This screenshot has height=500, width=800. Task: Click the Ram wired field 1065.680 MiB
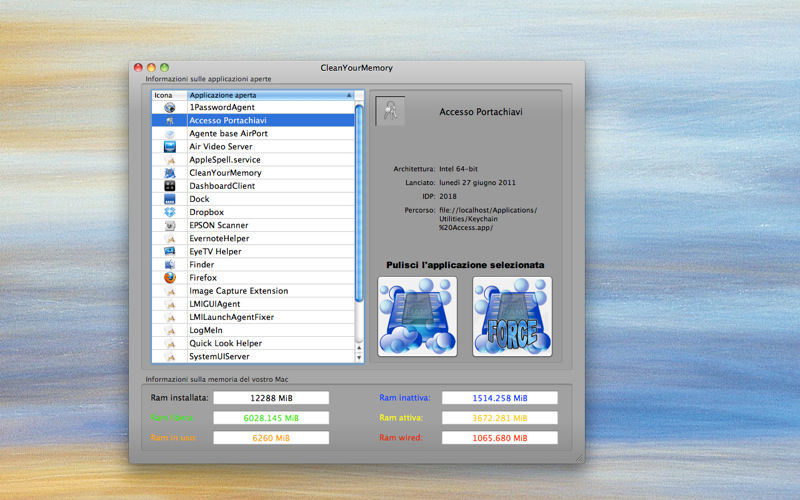[499, 438]
